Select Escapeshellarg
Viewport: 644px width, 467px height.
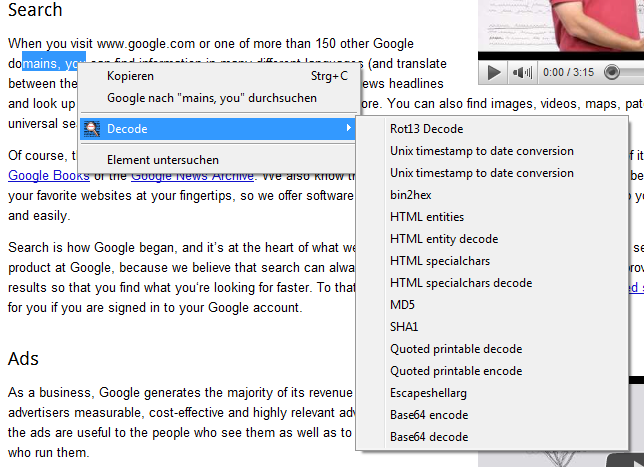492,393
